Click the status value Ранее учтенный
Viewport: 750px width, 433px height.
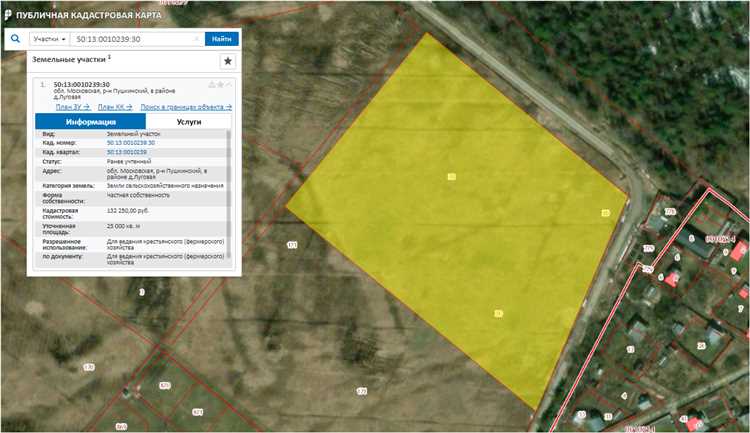pos(129,161)
